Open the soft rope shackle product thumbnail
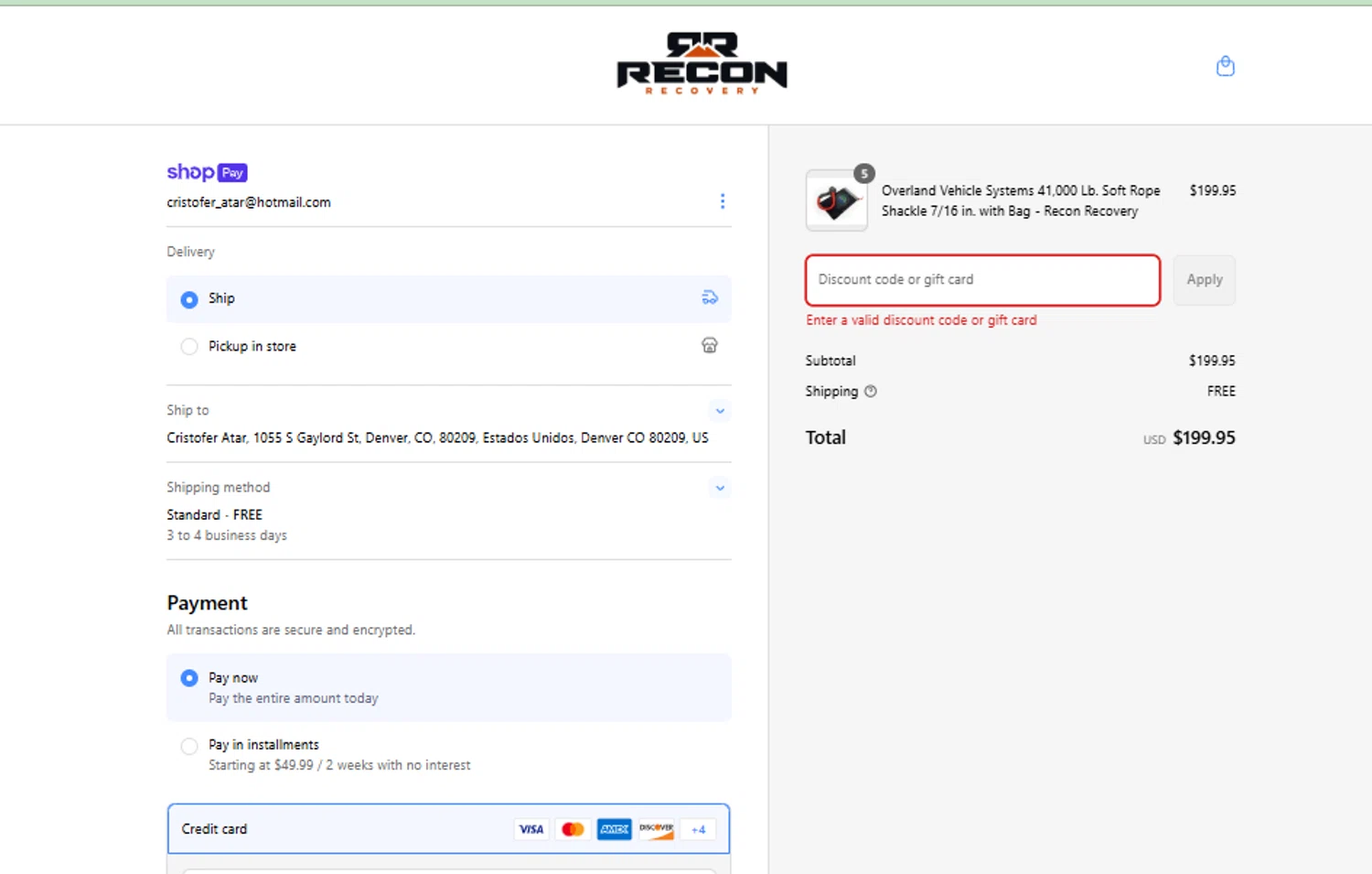 pyautogui.click(x=837, y=200)
